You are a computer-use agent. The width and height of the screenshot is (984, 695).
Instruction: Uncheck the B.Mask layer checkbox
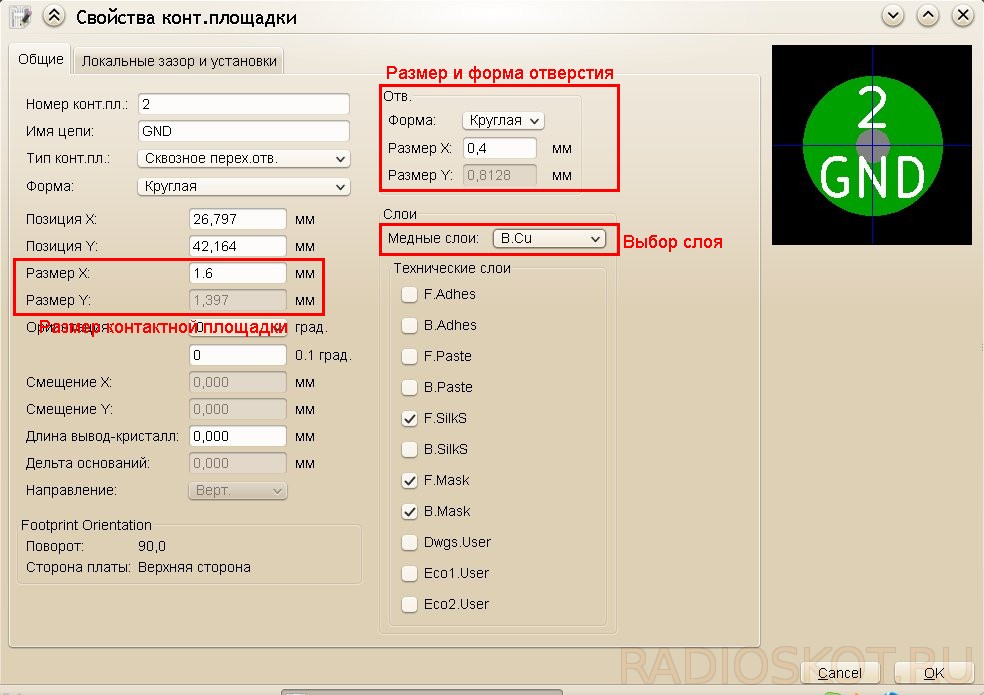point(409,511)
